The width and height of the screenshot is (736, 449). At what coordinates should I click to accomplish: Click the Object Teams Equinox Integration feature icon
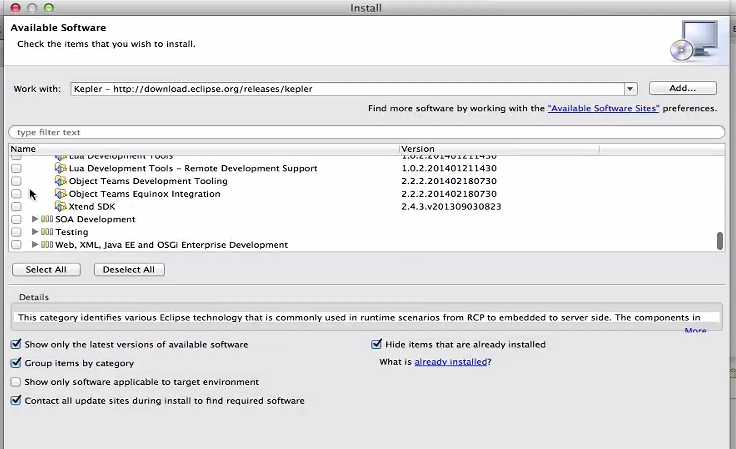(61, 194)
